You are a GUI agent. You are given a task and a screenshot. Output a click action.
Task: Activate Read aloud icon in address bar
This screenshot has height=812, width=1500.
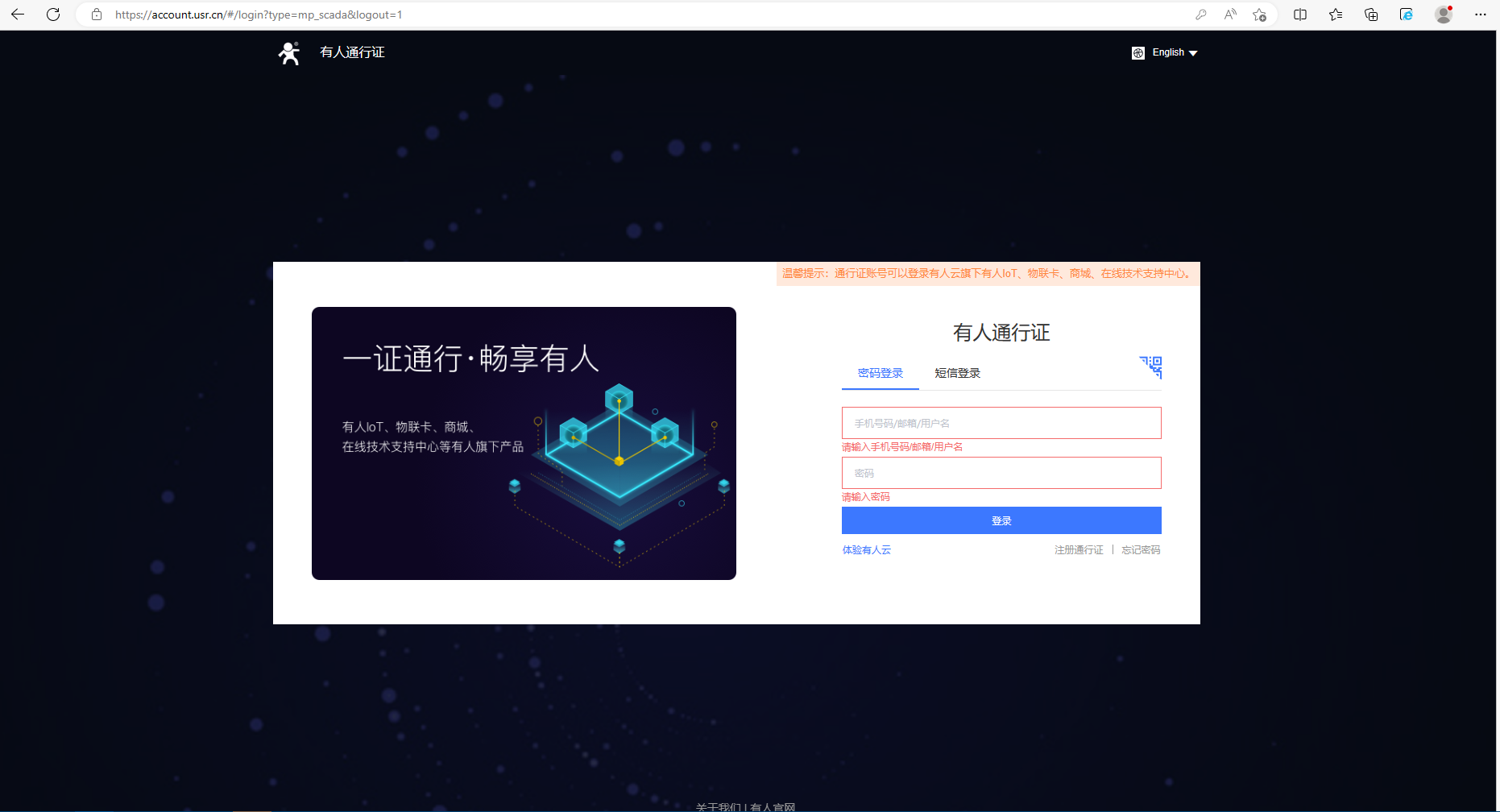coord(1230,14)
